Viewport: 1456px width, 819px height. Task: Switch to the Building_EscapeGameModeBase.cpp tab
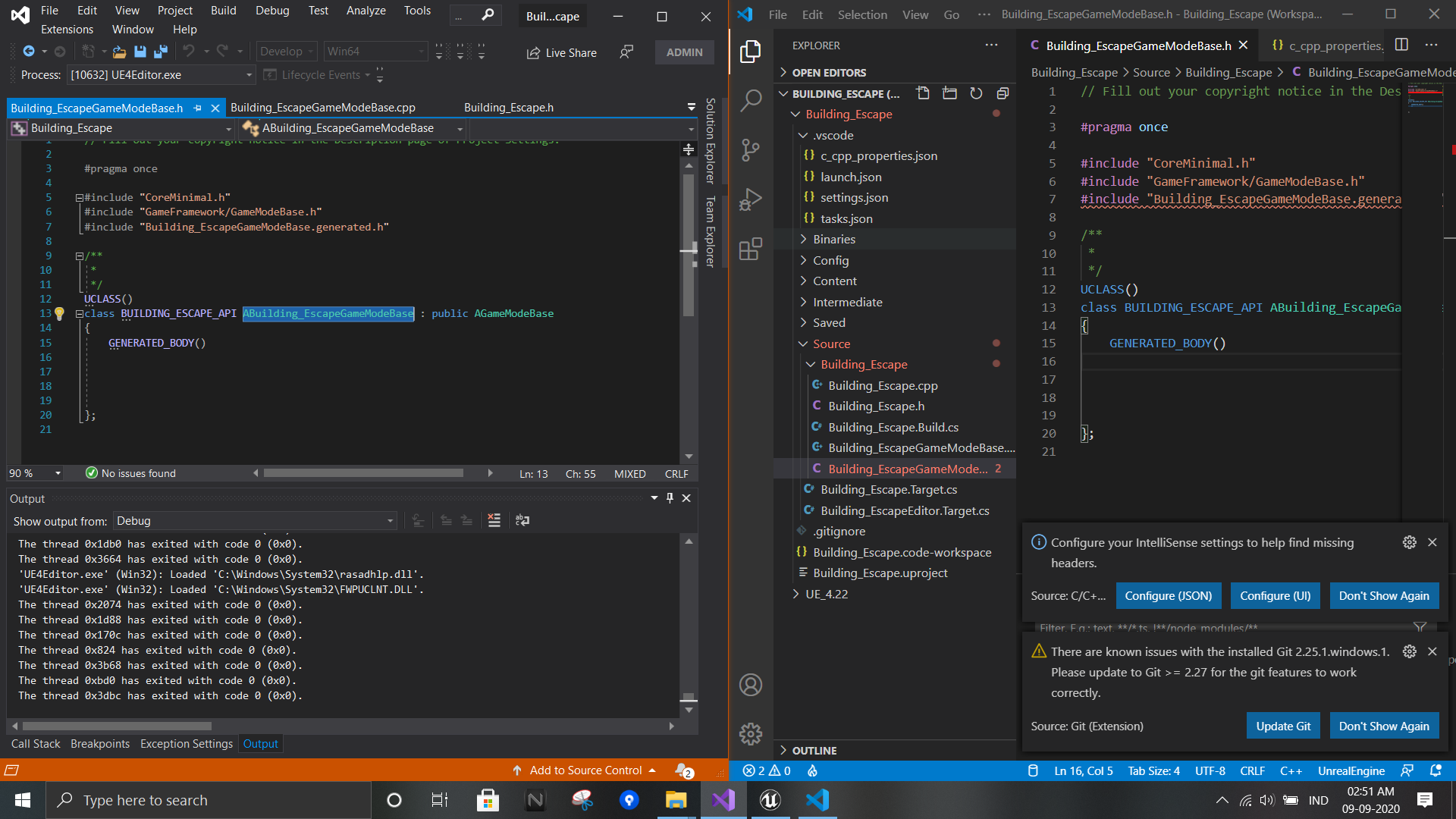pos(323,107)
